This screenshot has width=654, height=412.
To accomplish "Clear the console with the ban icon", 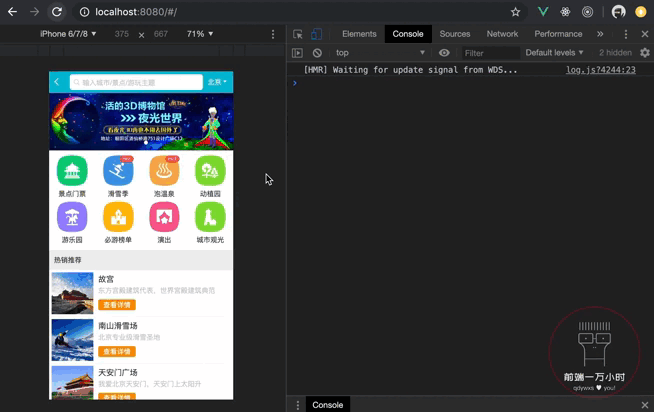I will [x=317, y=53].
